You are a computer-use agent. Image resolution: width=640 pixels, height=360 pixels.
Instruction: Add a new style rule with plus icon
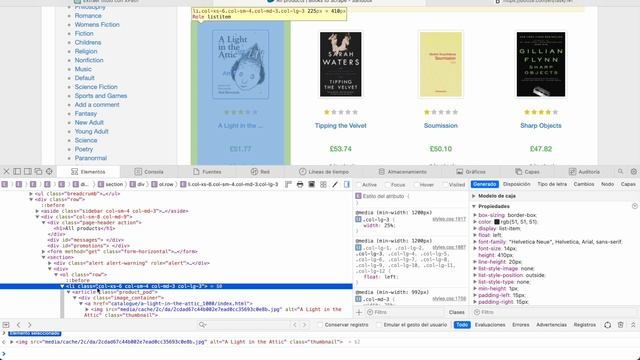(359, 312)
